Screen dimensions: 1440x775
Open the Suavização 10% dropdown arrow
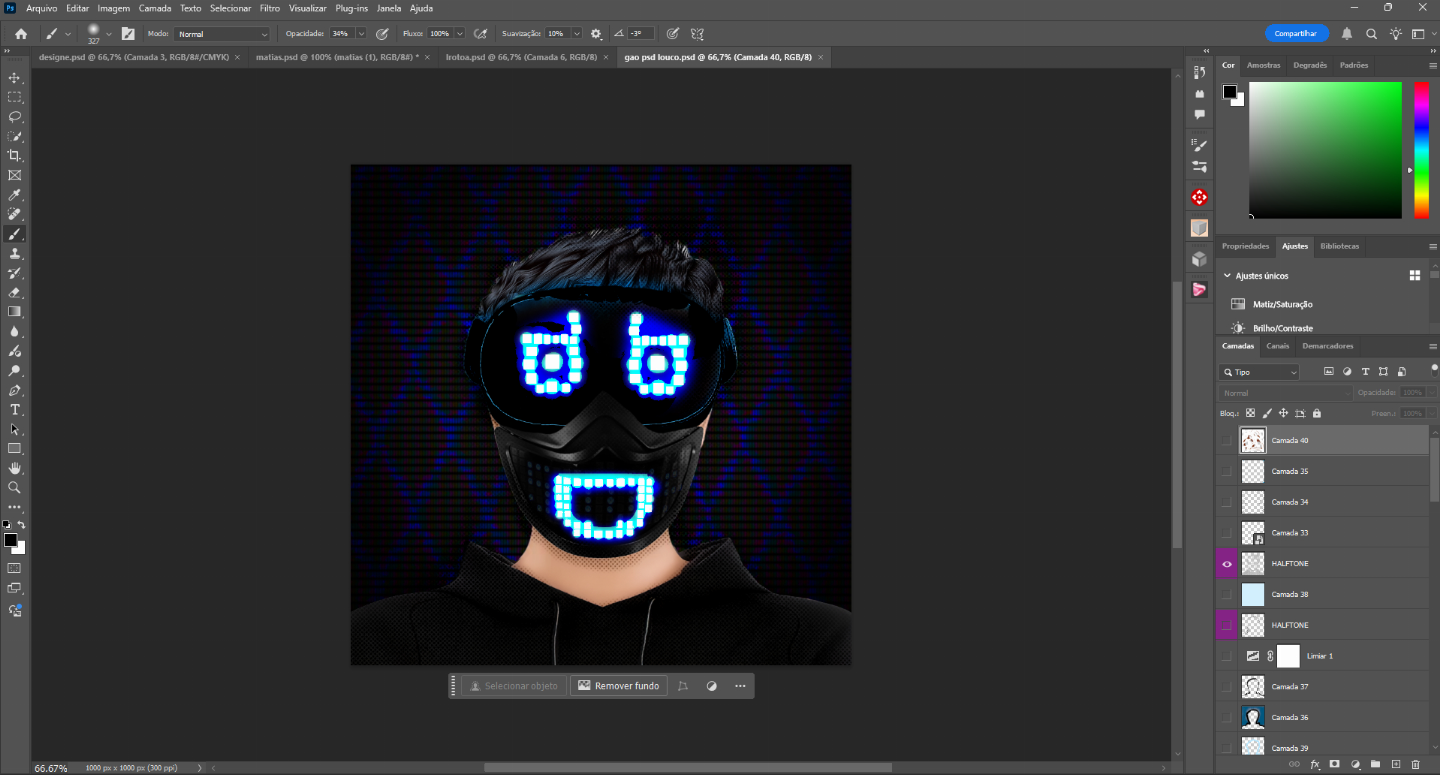[577, 34]
